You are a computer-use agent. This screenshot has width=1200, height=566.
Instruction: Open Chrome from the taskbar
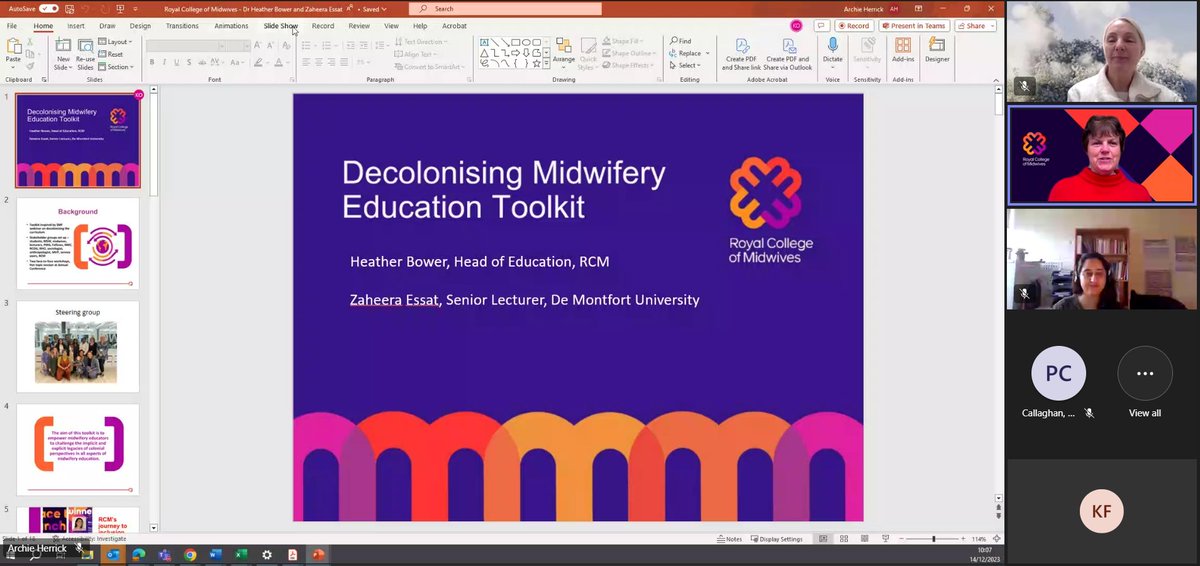coord(190,554)
